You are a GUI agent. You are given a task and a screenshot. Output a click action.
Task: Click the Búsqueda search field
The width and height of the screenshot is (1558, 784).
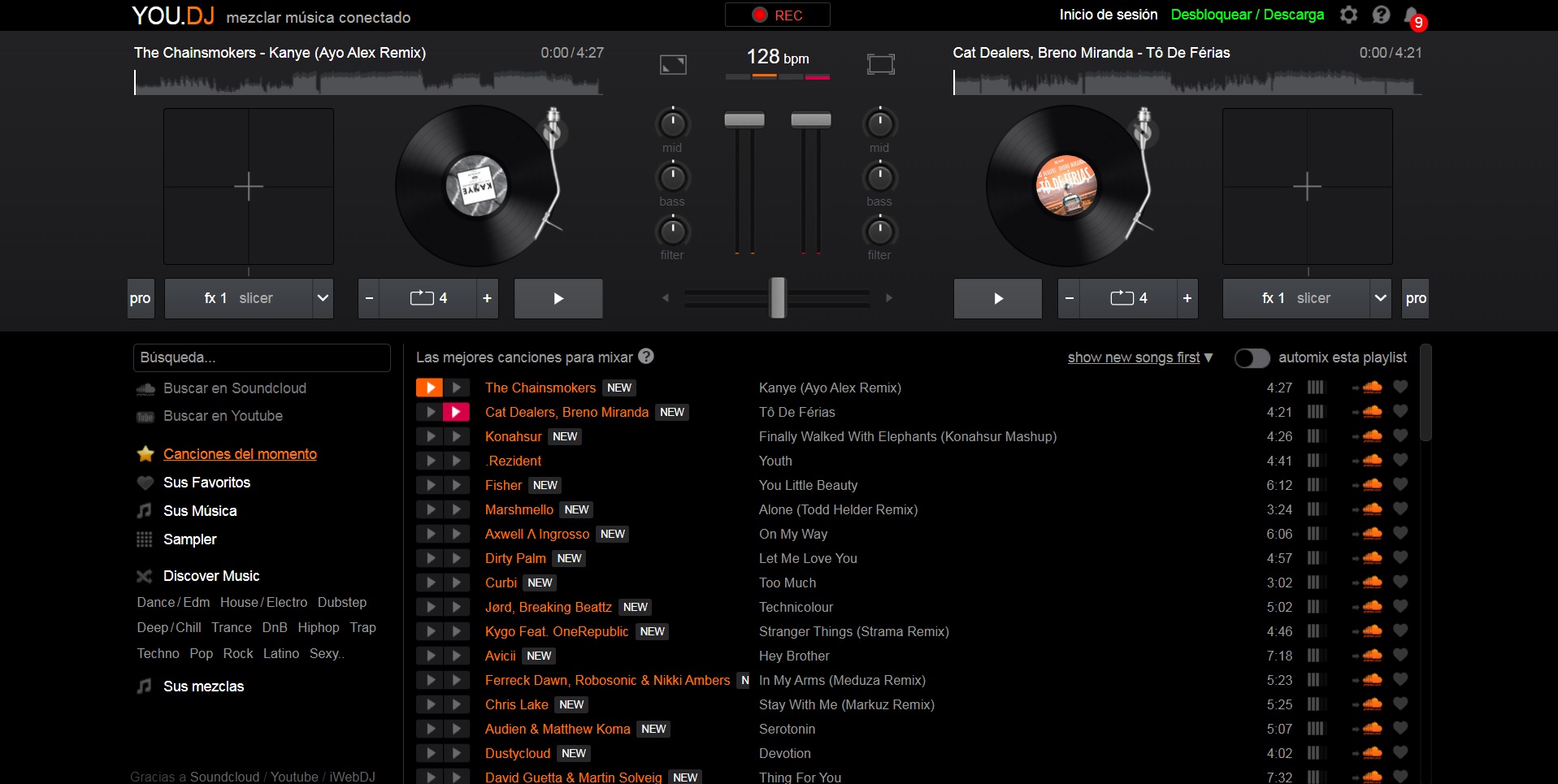pyautogui.click(x=261, y=357)
